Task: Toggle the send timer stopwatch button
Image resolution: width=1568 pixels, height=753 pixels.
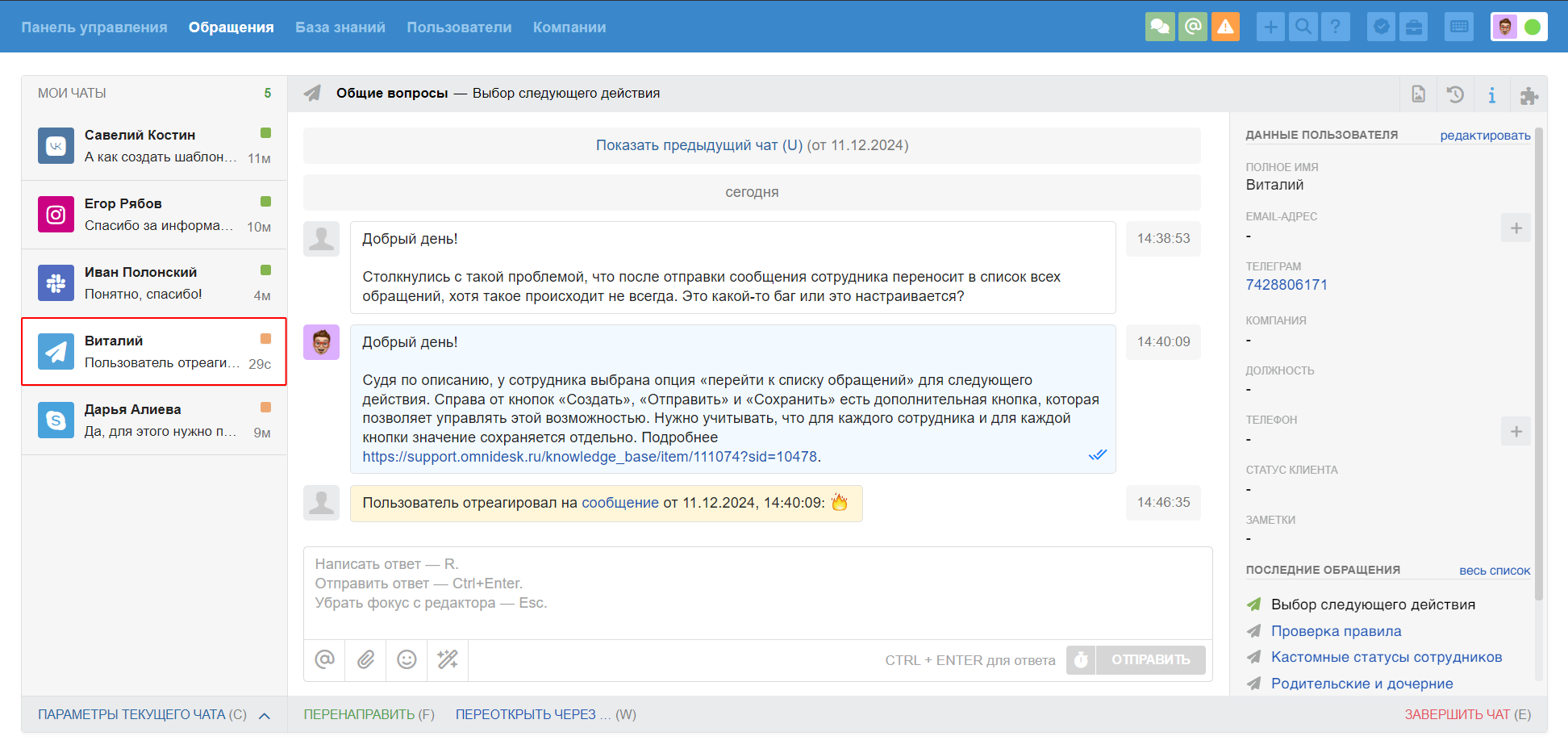Action: [x=1081, y=660]
